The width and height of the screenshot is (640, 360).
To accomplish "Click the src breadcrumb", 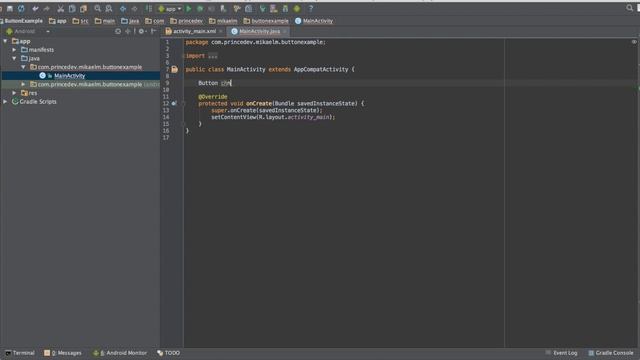I will [80, 21].
